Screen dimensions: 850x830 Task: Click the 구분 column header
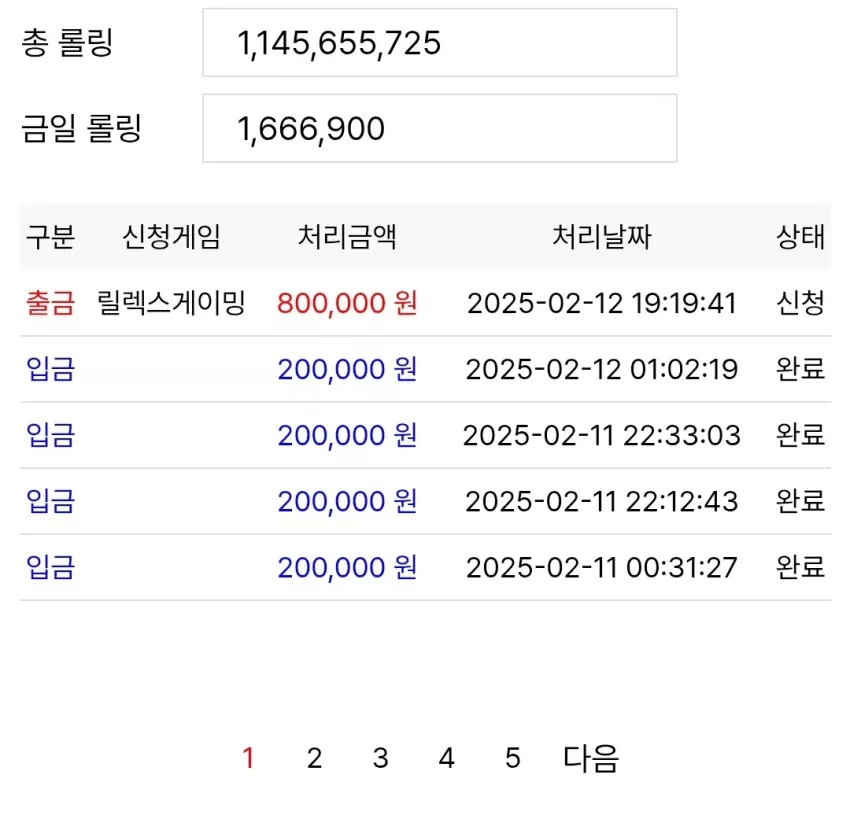pyautogui.click(x=50, y=237)
